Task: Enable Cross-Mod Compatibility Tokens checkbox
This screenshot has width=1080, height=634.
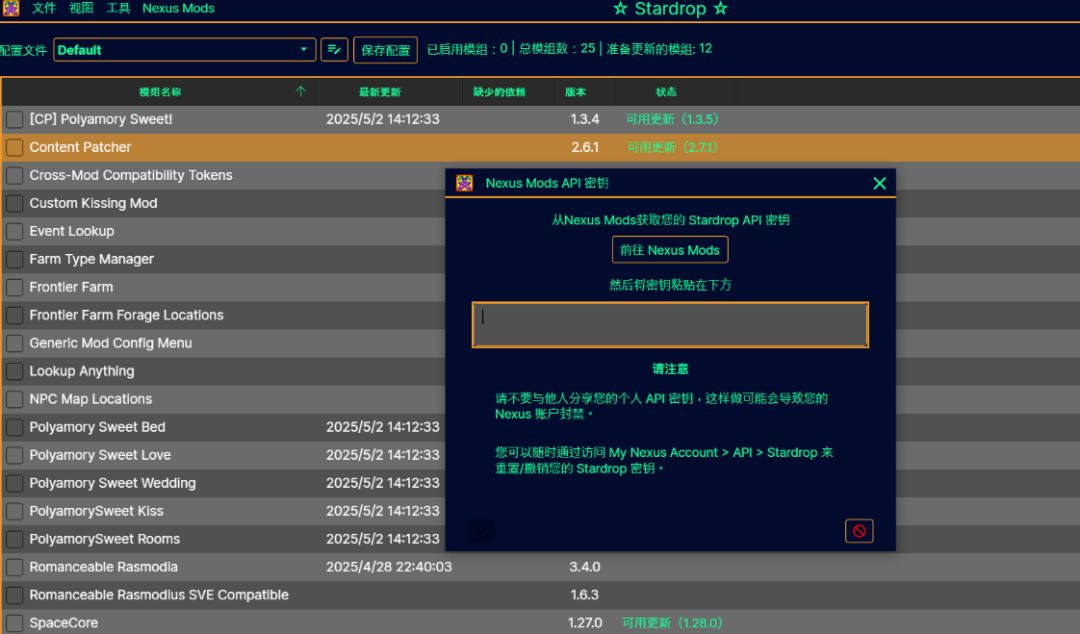Action: tap(14, 175)
